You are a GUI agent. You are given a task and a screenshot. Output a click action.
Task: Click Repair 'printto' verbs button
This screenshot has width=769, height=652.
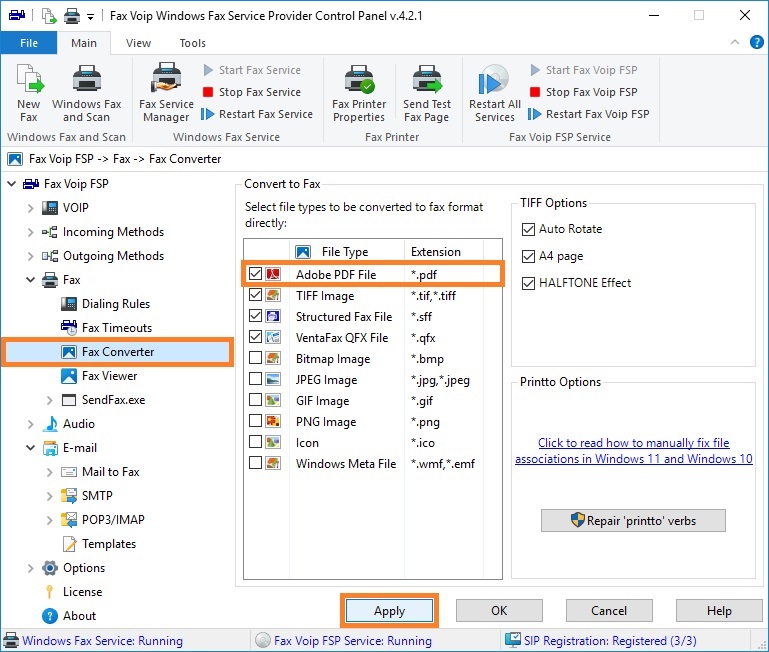[x=633, y=521]
